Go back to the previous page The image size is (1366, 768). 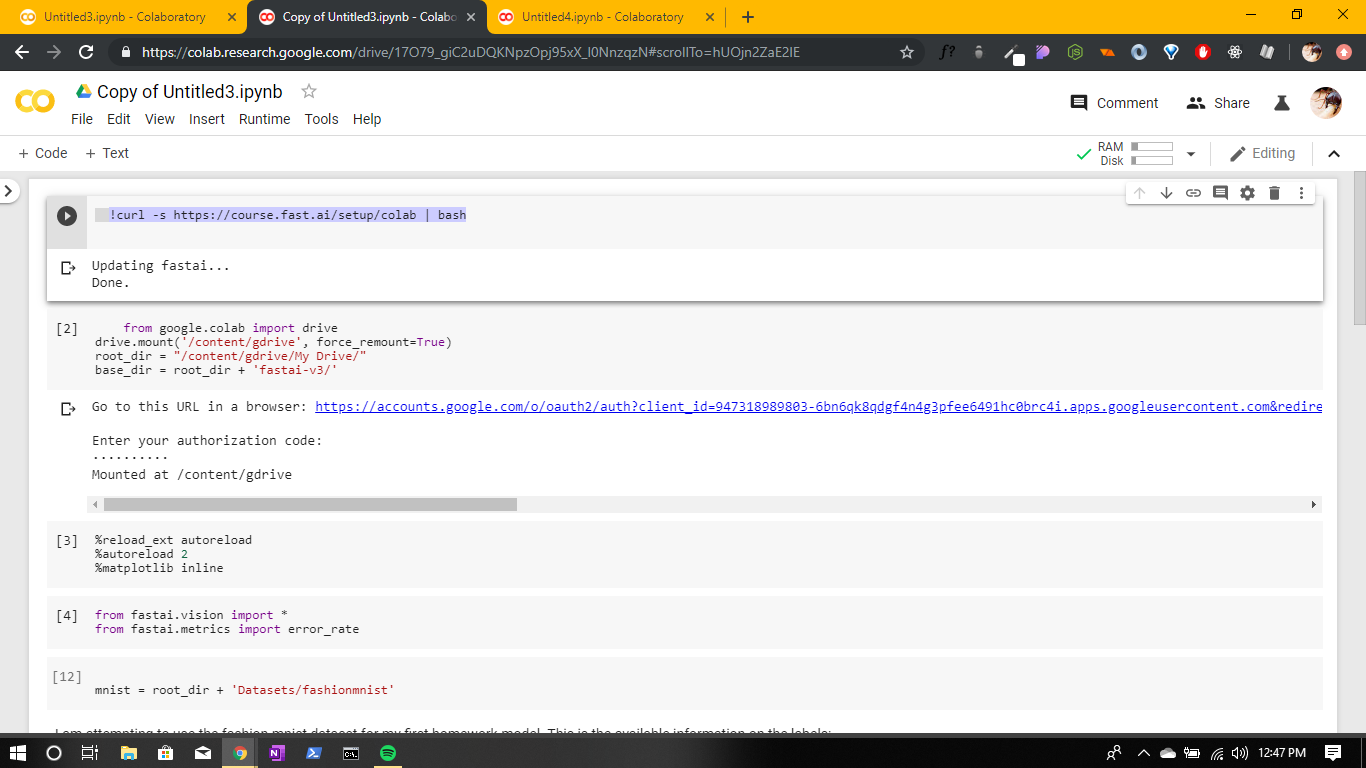(22, 52)
